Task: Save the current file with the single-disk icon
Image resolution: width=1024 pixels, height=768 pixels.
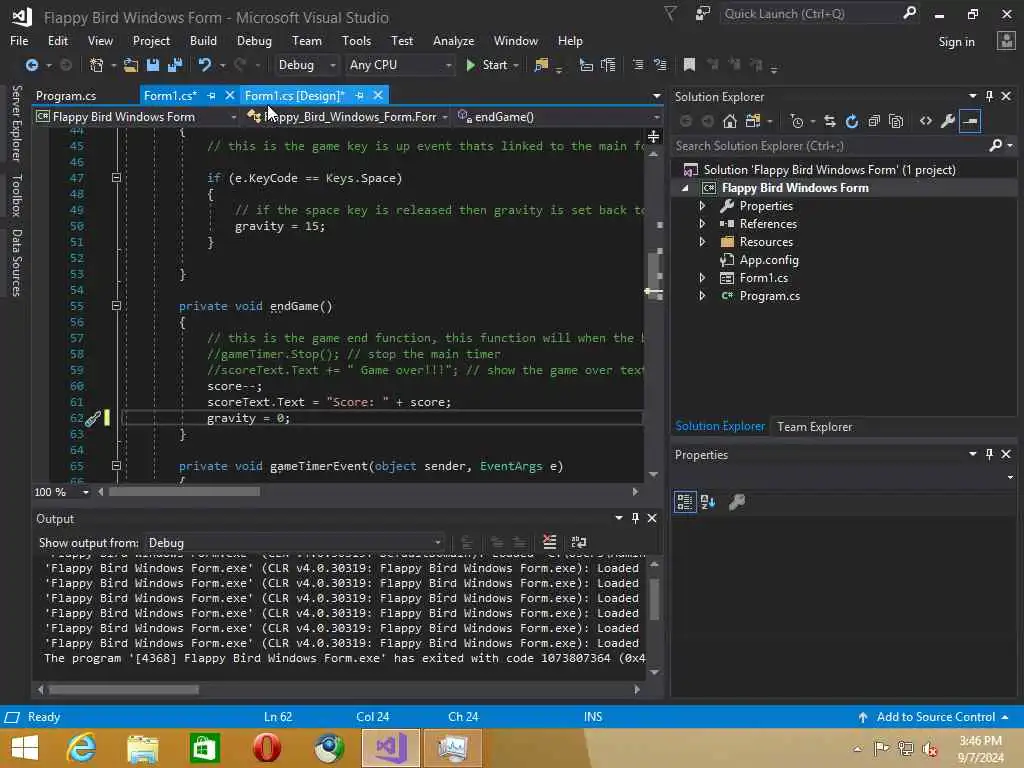Action: pos(153,65)
